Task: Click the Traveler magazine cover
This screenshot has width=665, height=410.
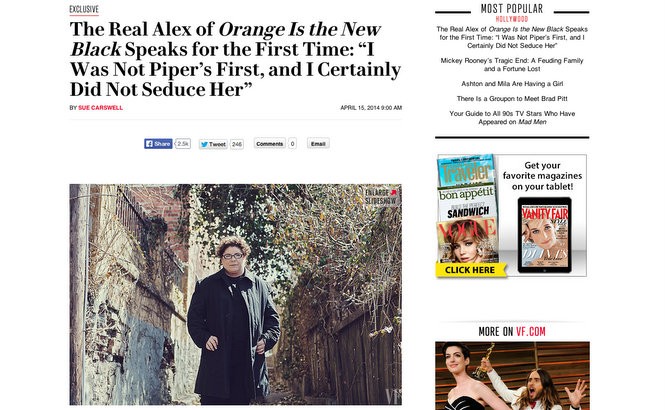Action: coord(466,171)
